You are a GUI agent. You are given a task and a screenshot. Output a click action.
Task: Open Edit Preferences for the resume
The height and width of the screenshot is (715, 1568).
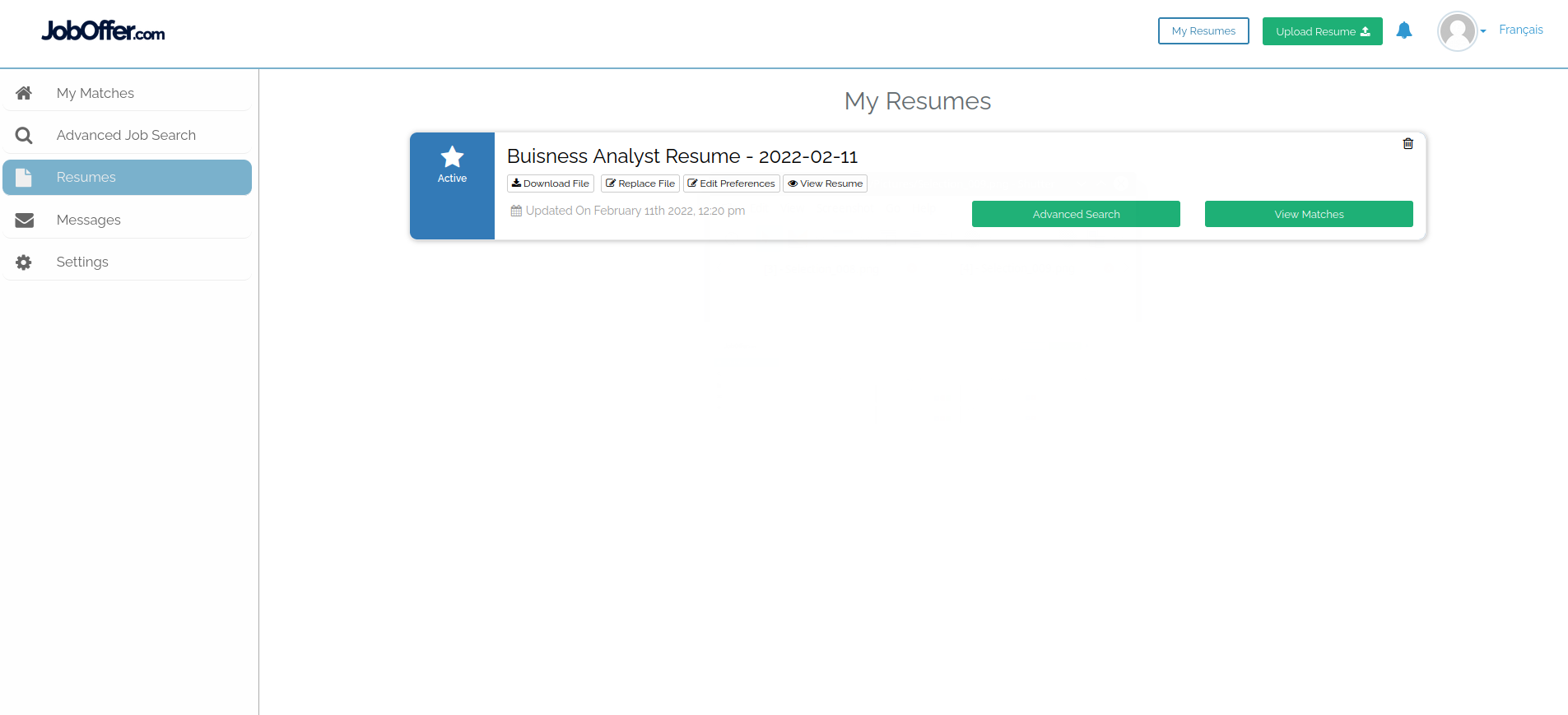point(732,183)
